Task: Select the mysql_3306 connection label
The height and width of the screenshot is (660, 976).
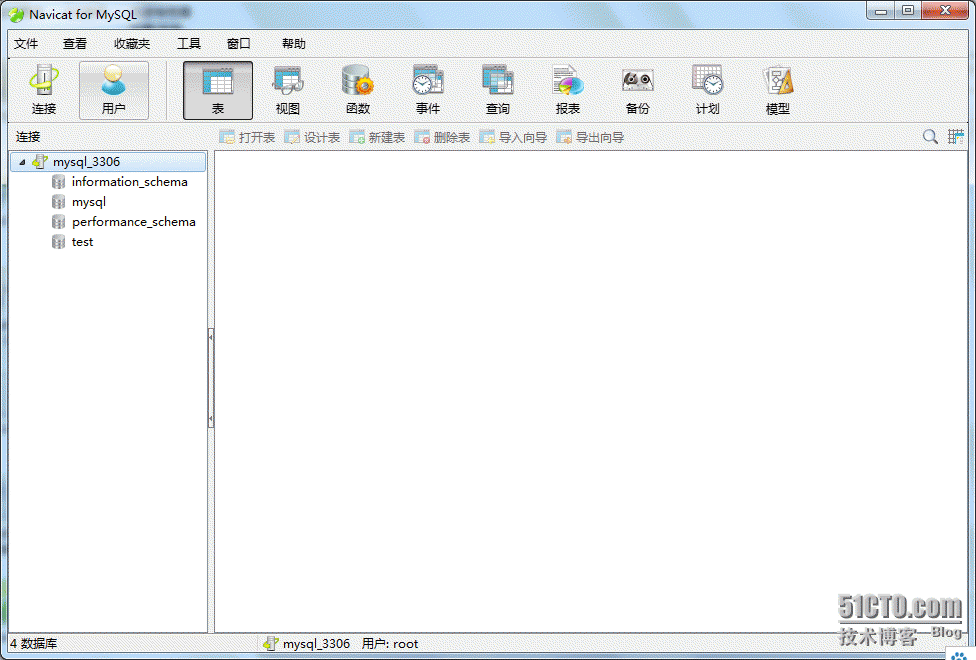Action: pyautogui.click(x=87, y=162)
